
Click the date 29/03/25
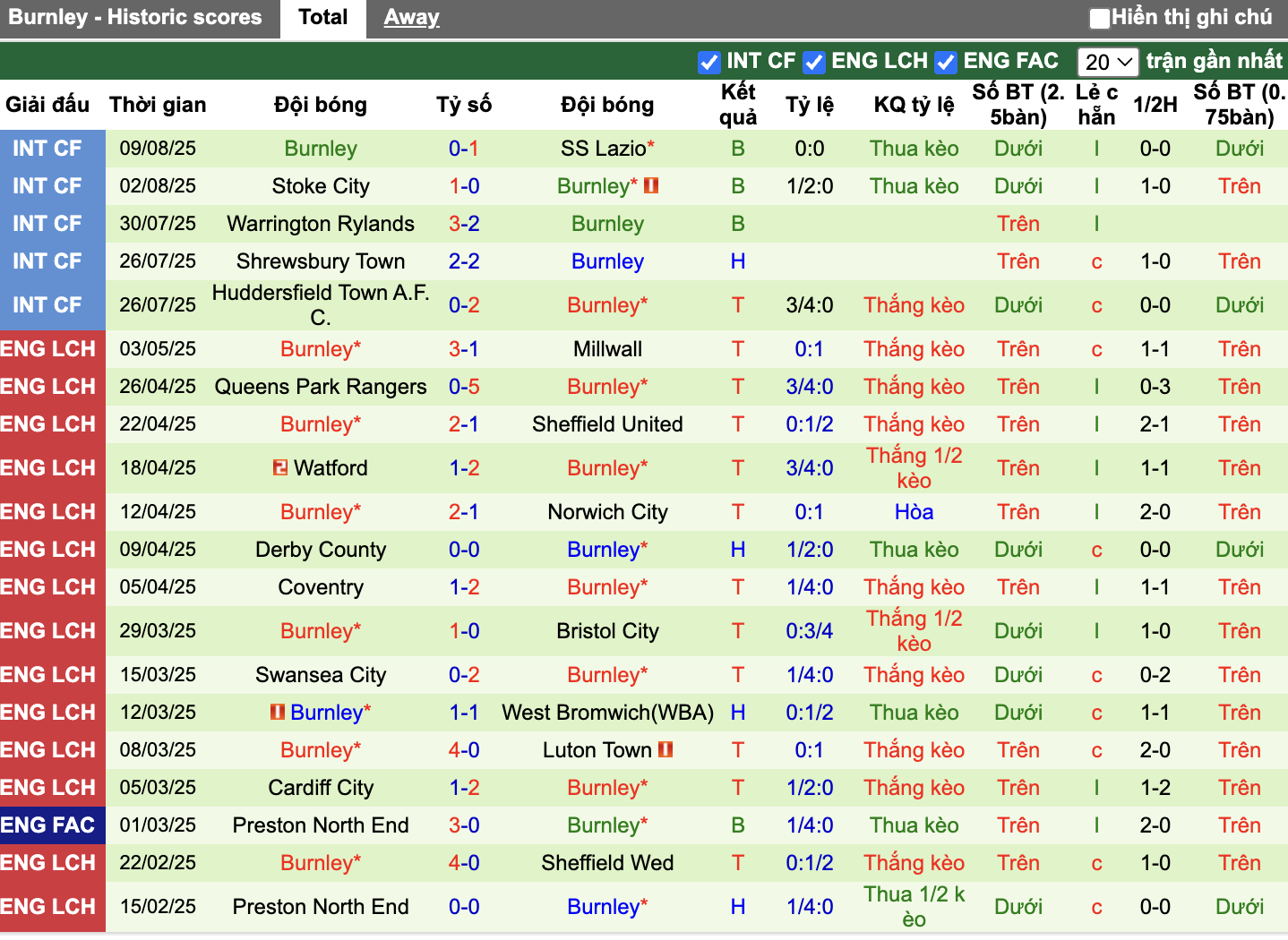158,631
